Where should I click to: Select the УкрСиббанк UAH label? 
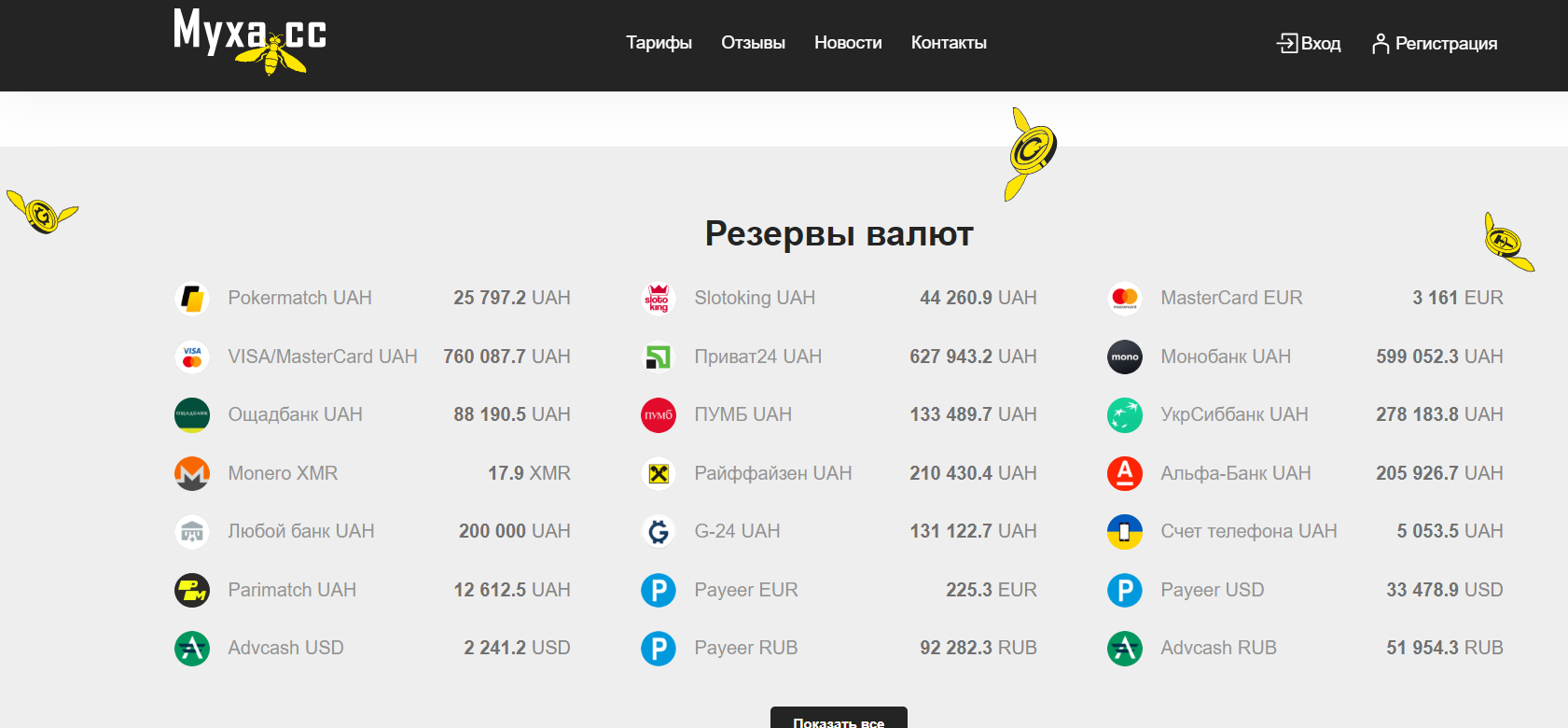coord(1234,414)
